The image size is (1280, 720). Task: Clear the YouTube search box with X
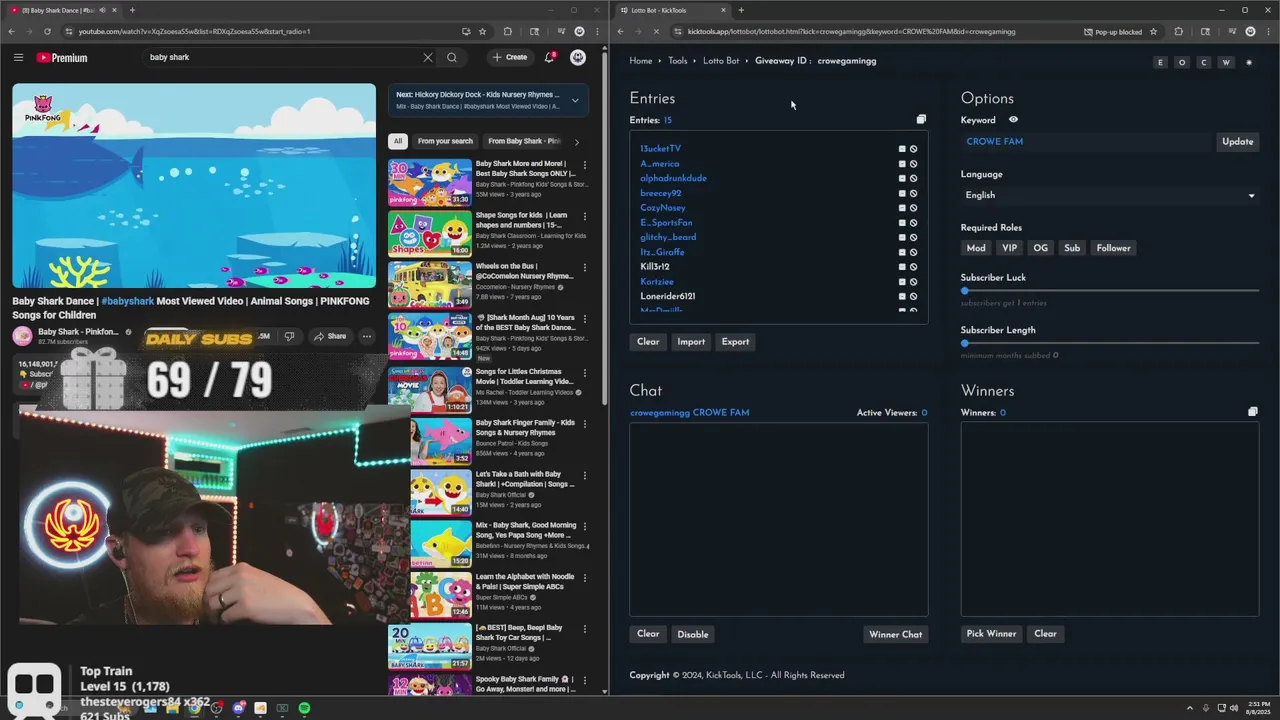coord(428,57)
